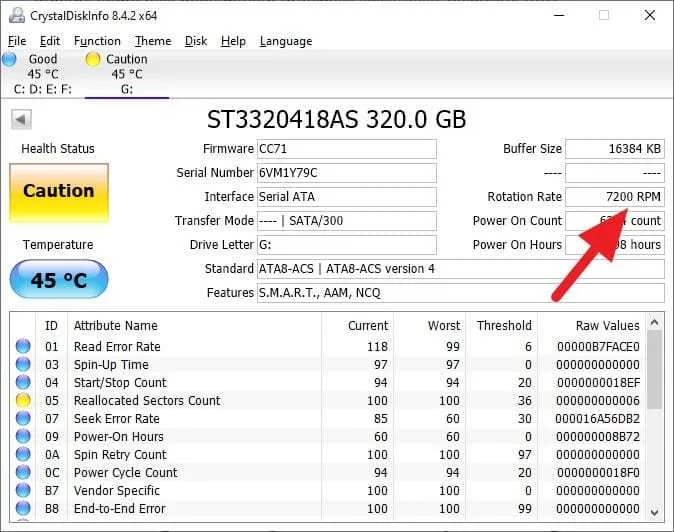The image size is (674, 532).
Task: Click the ID column header
Action: pos(51,326)
